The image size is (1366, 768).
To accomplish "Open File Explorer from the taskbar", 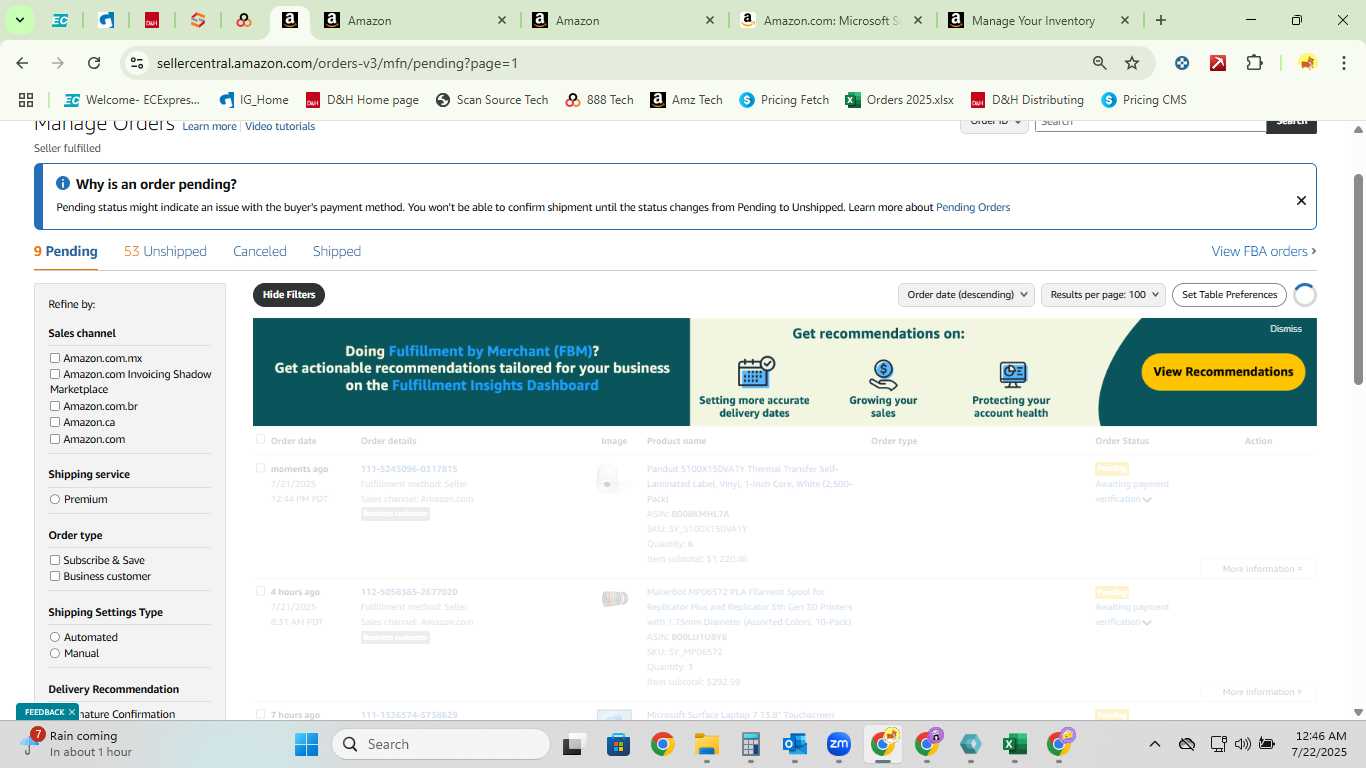I will pyautogui.click(x=706, y=744).
